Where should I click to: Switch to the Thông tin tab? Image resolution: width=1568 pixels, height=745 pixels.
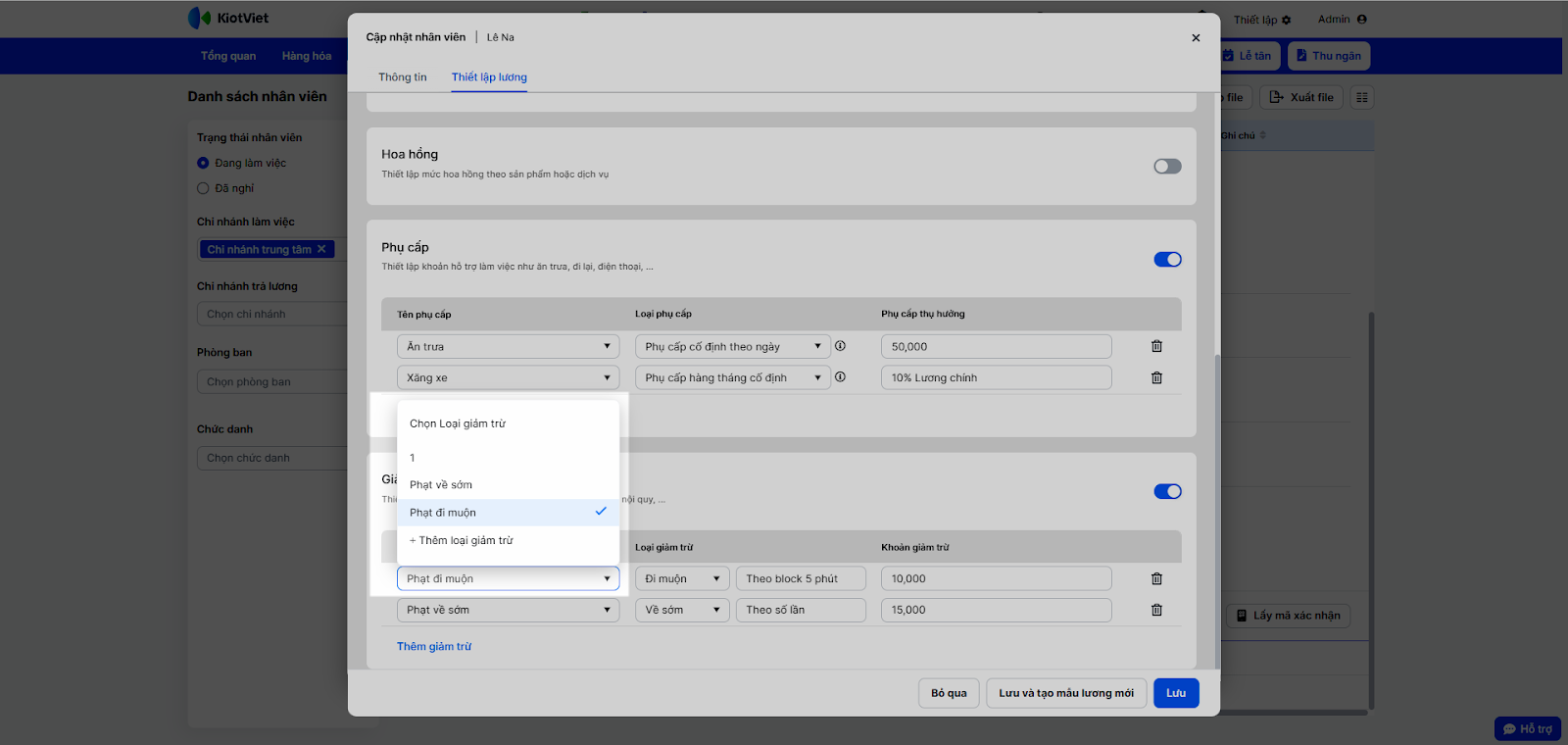(x=403, y=77)
